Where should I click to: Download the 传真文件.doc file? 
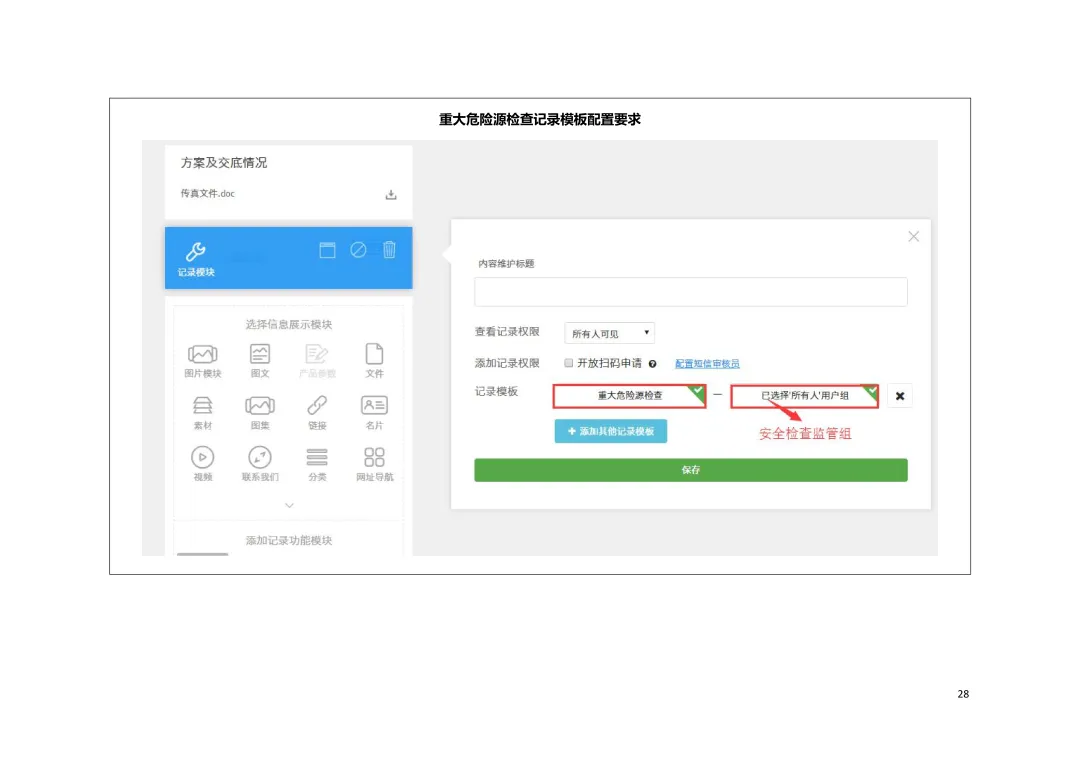[391, 195]
